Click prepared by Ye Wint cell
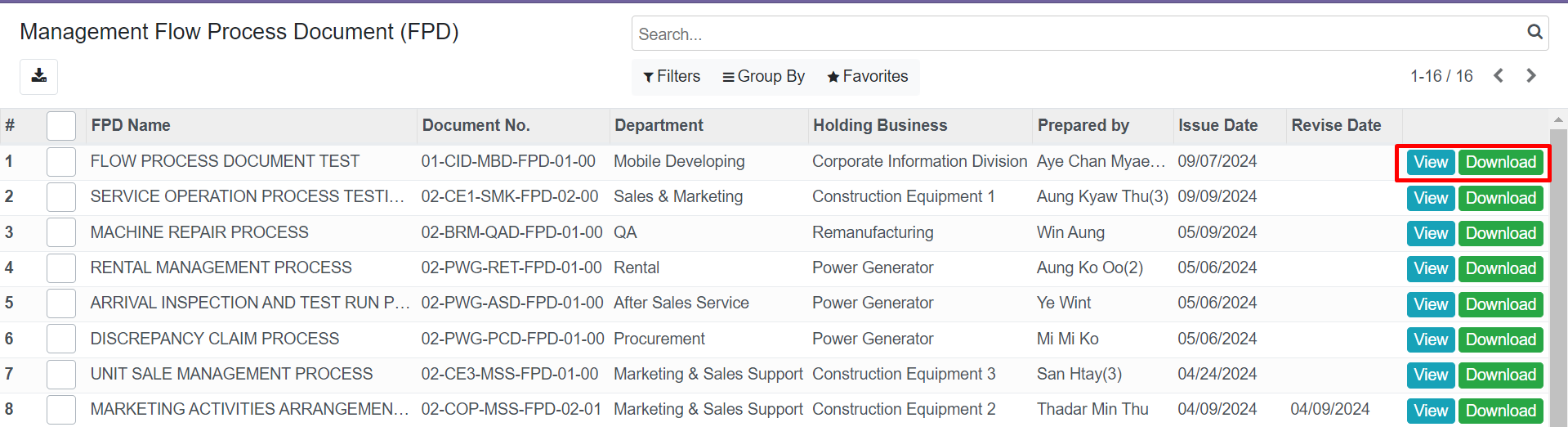The image size is (1568, 427). pyautogui.click(x=1064, y=303)
